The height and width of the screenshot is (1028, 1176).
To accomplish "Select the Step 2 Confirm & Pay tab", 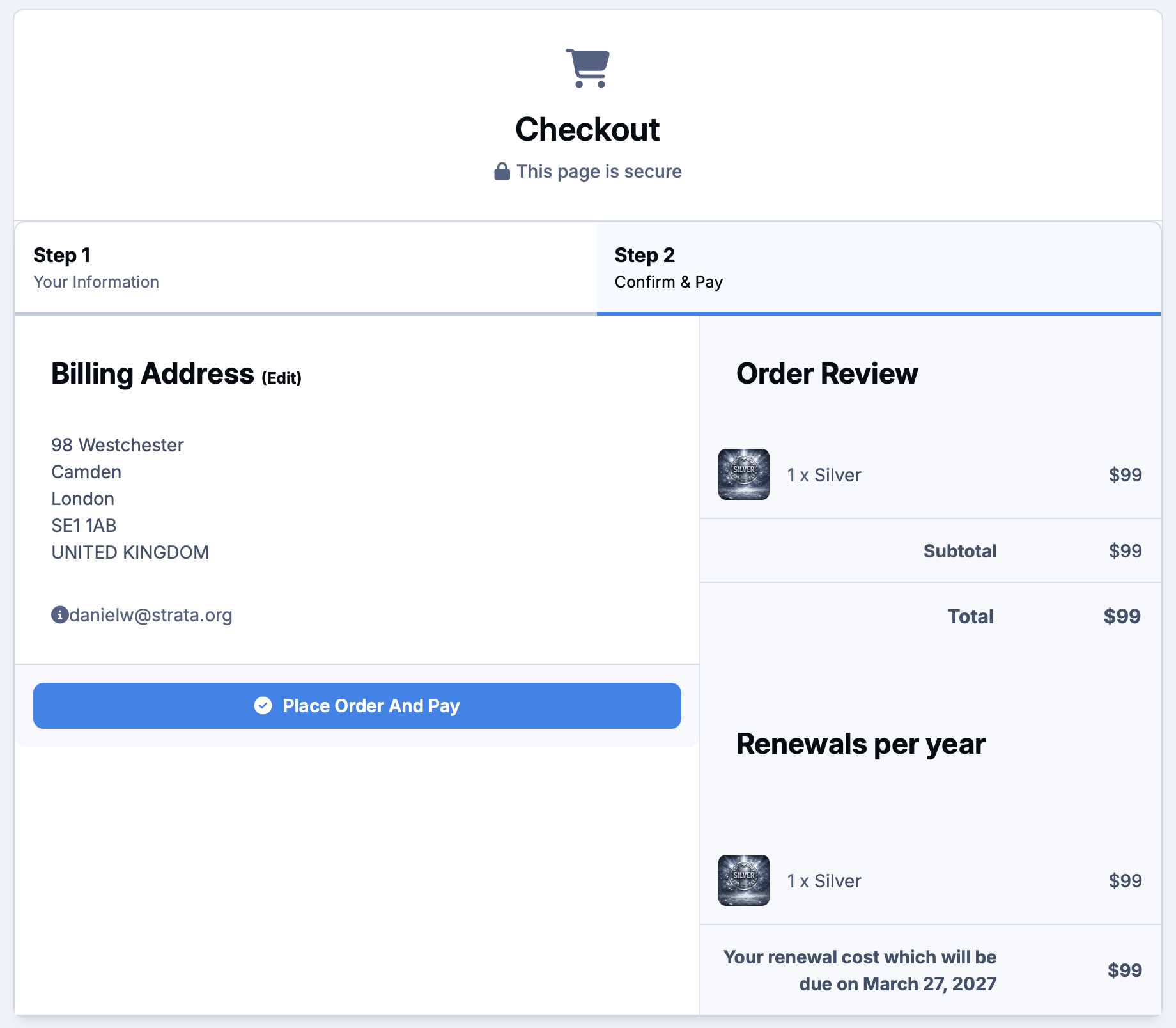I will (x=879, y=269).
